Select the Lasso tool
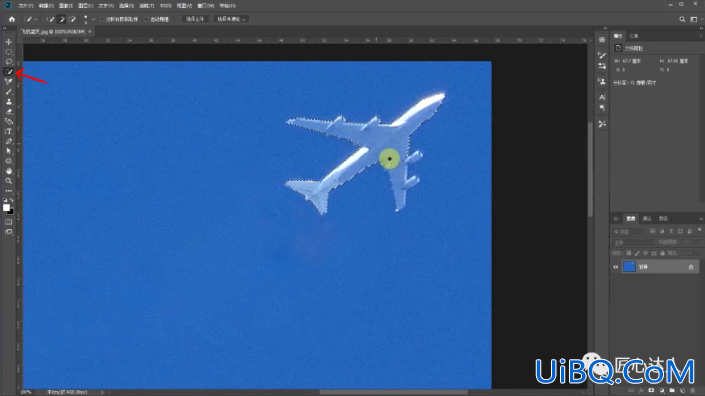The image size is (705, 396). [9, 62]
